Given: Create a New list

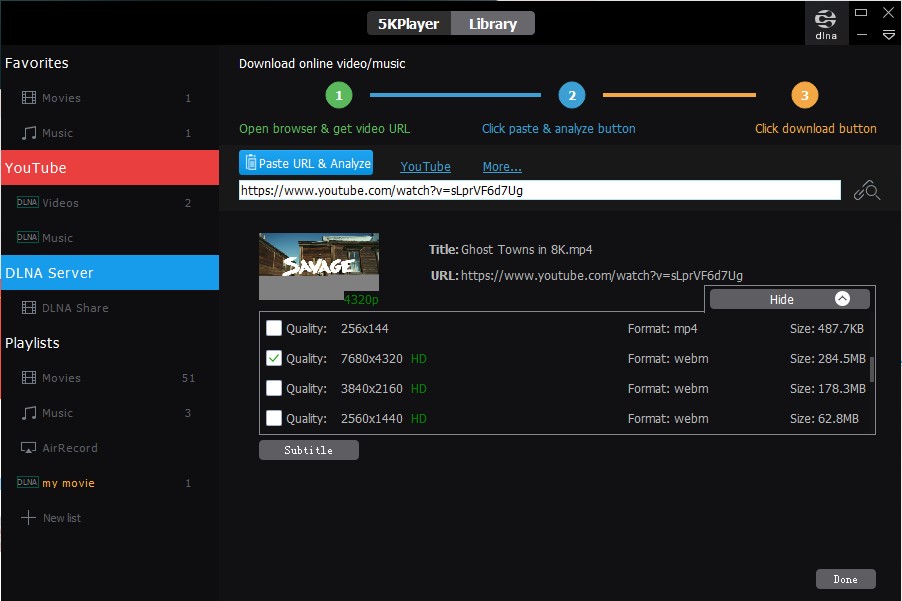Looking at the screenshot, I should (x=110, y=518).
